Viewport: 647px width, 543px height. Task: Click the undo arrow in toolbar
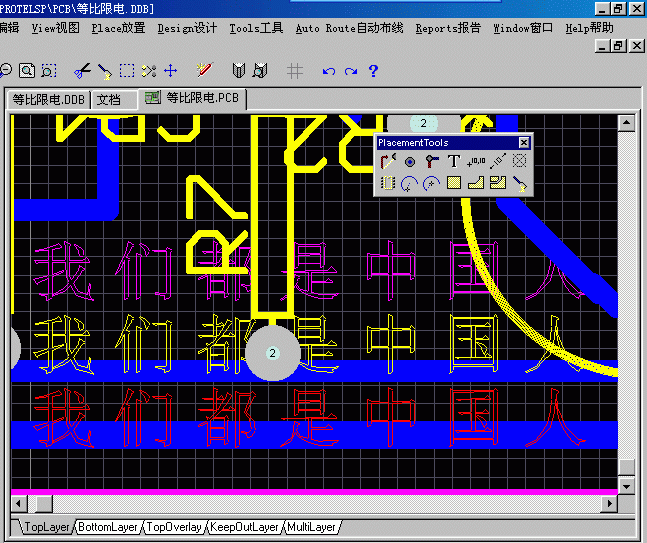[328, 71]
